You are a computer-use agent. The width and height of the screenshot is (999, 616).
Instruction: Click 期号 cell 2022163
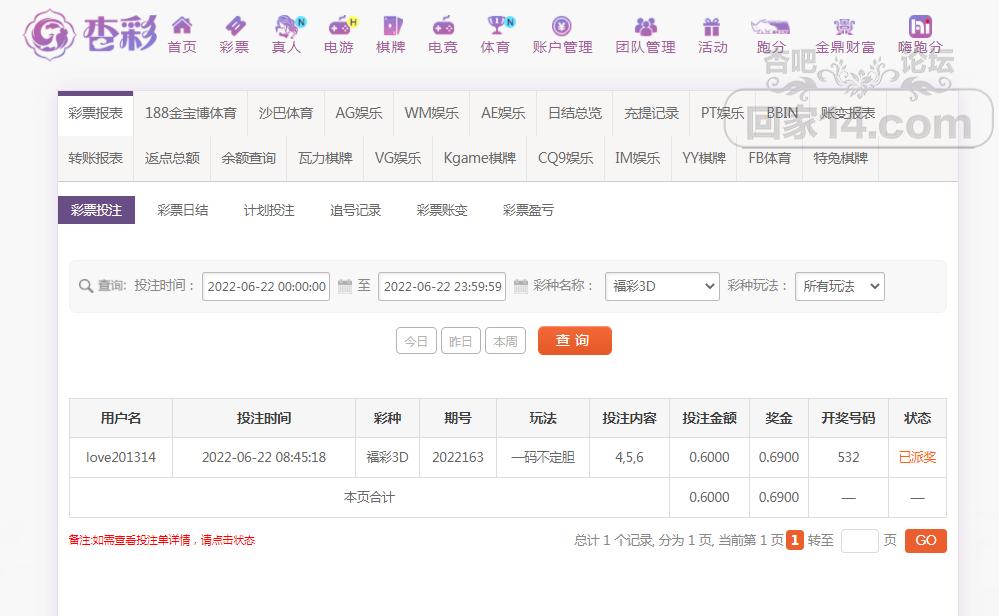[x=457, y=457]
